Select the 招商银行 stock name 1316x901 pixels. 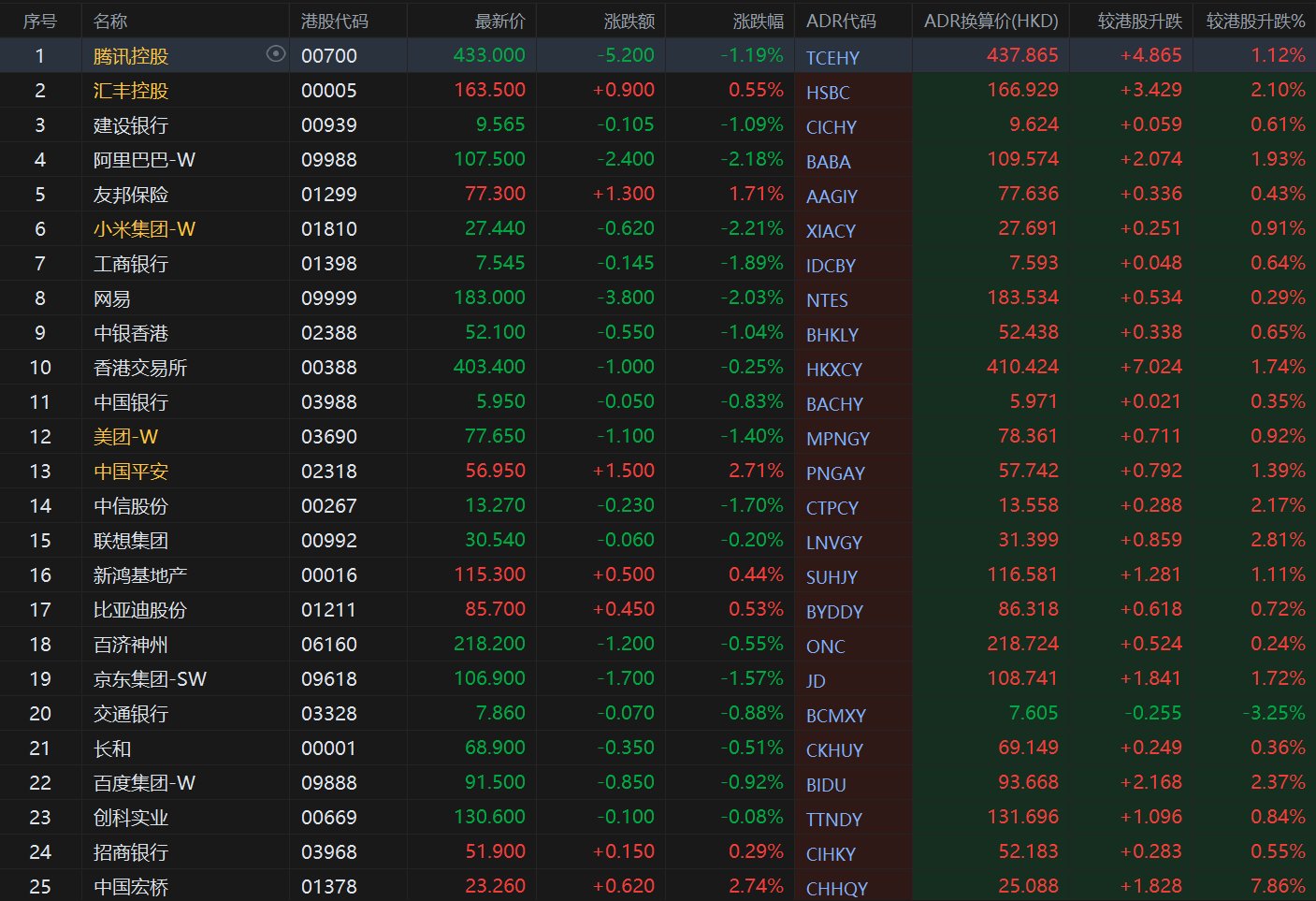click(x=131, y=852)
